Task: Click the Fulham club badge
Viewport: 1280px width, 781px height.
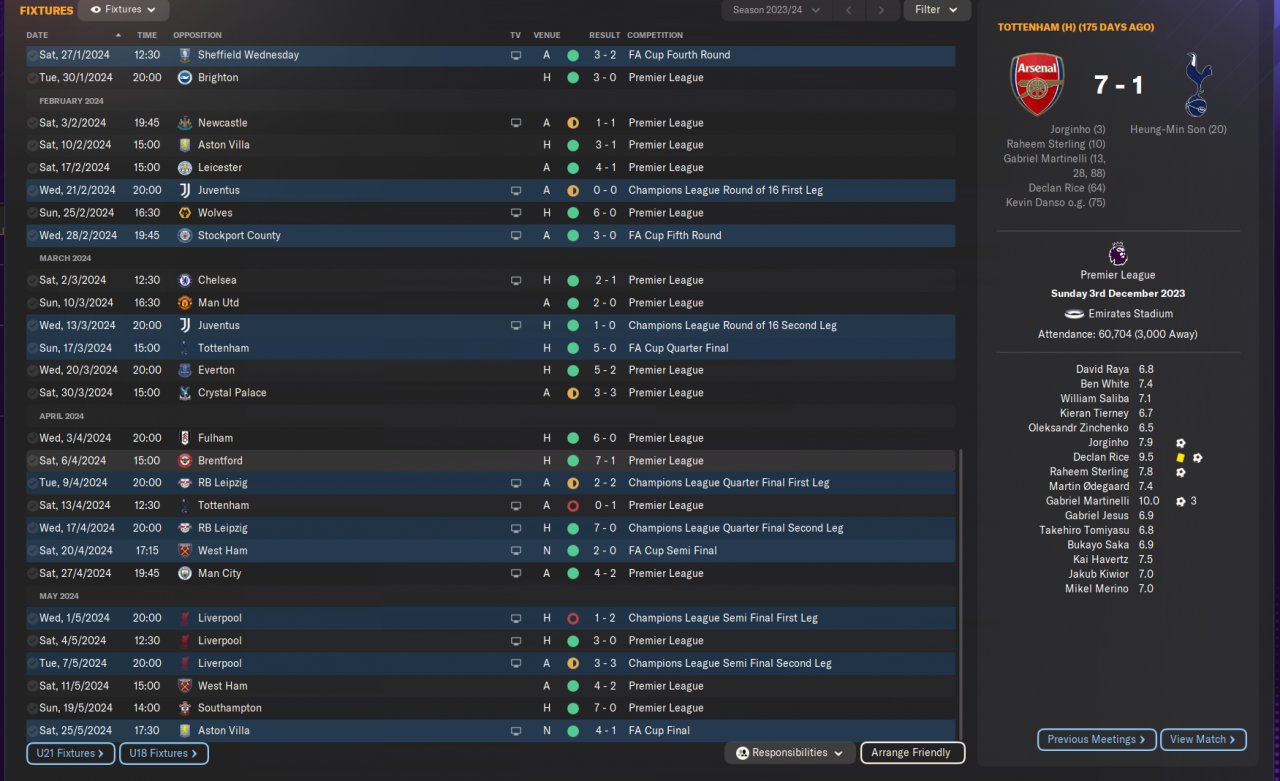Action: click(x=185, y=438)
